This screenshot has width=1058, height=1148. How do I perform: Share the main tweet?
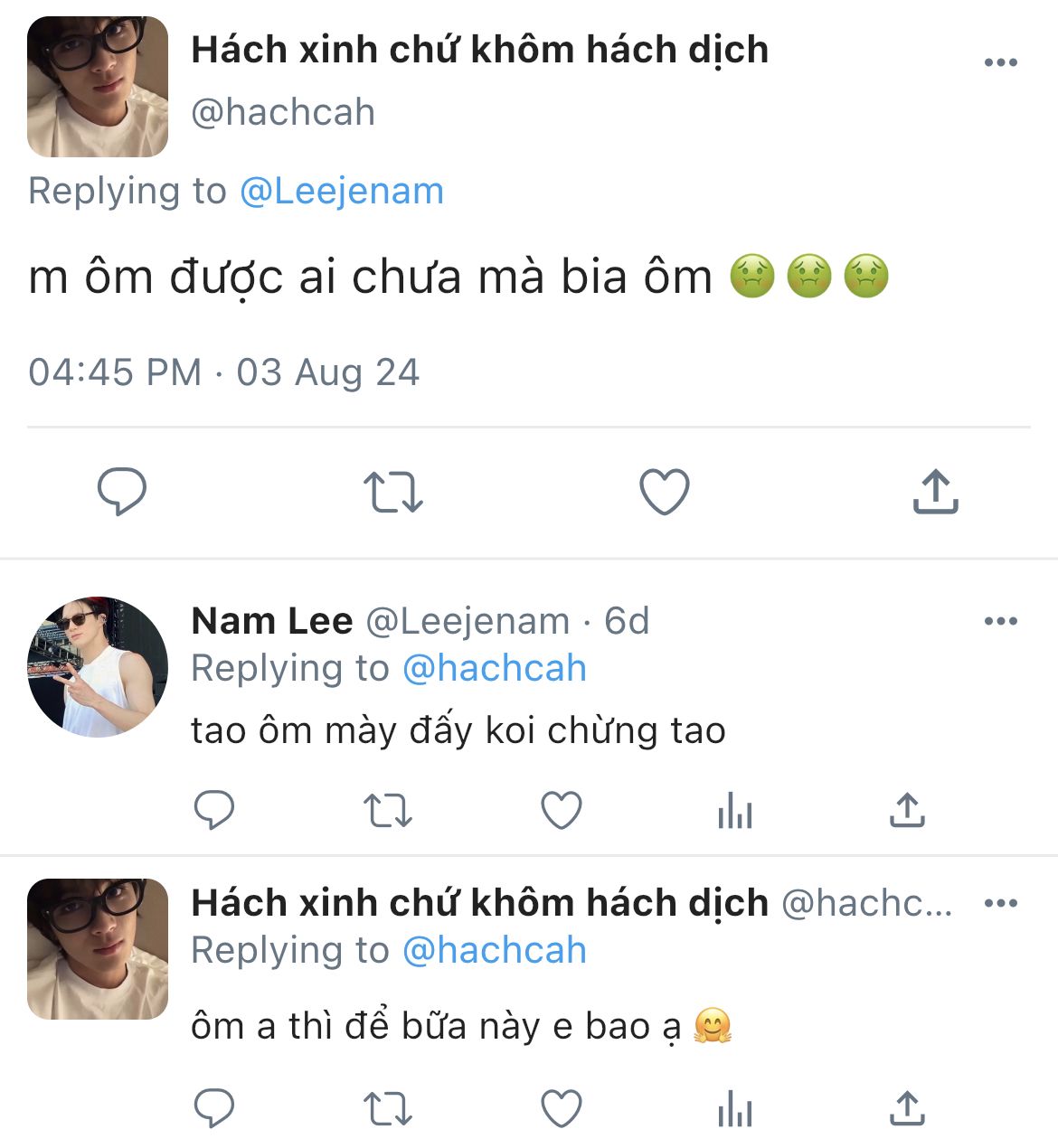click(x=935, y=492)
